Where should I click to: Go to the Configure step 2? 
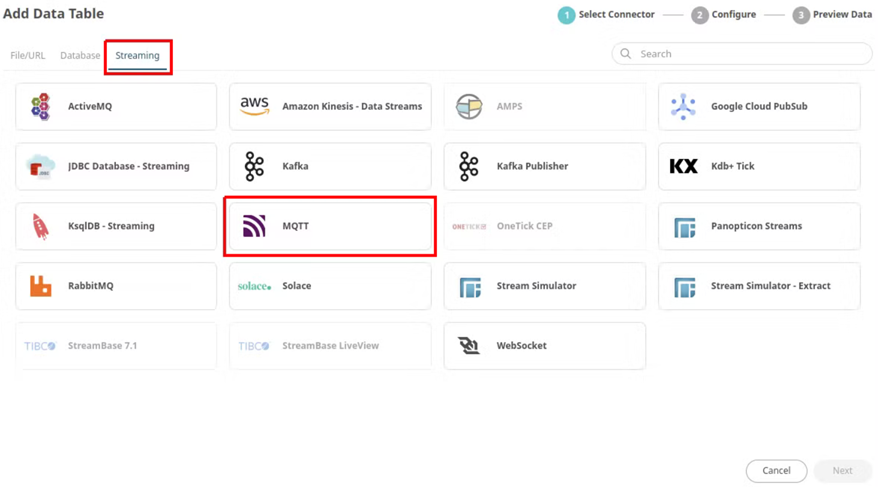[724, 15]
